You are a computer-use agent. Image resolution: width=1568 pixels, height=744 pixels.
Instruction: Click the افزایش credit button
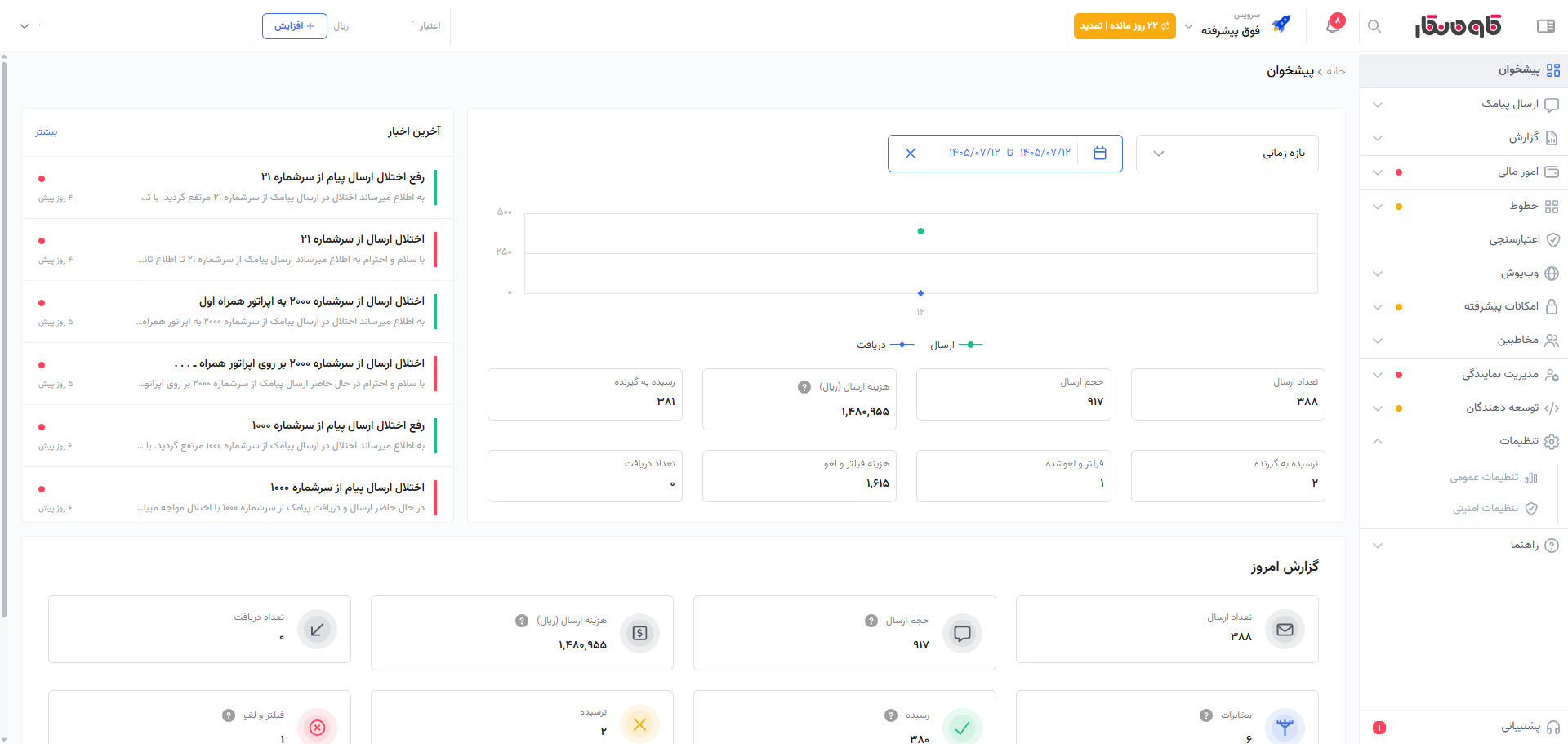295,26
